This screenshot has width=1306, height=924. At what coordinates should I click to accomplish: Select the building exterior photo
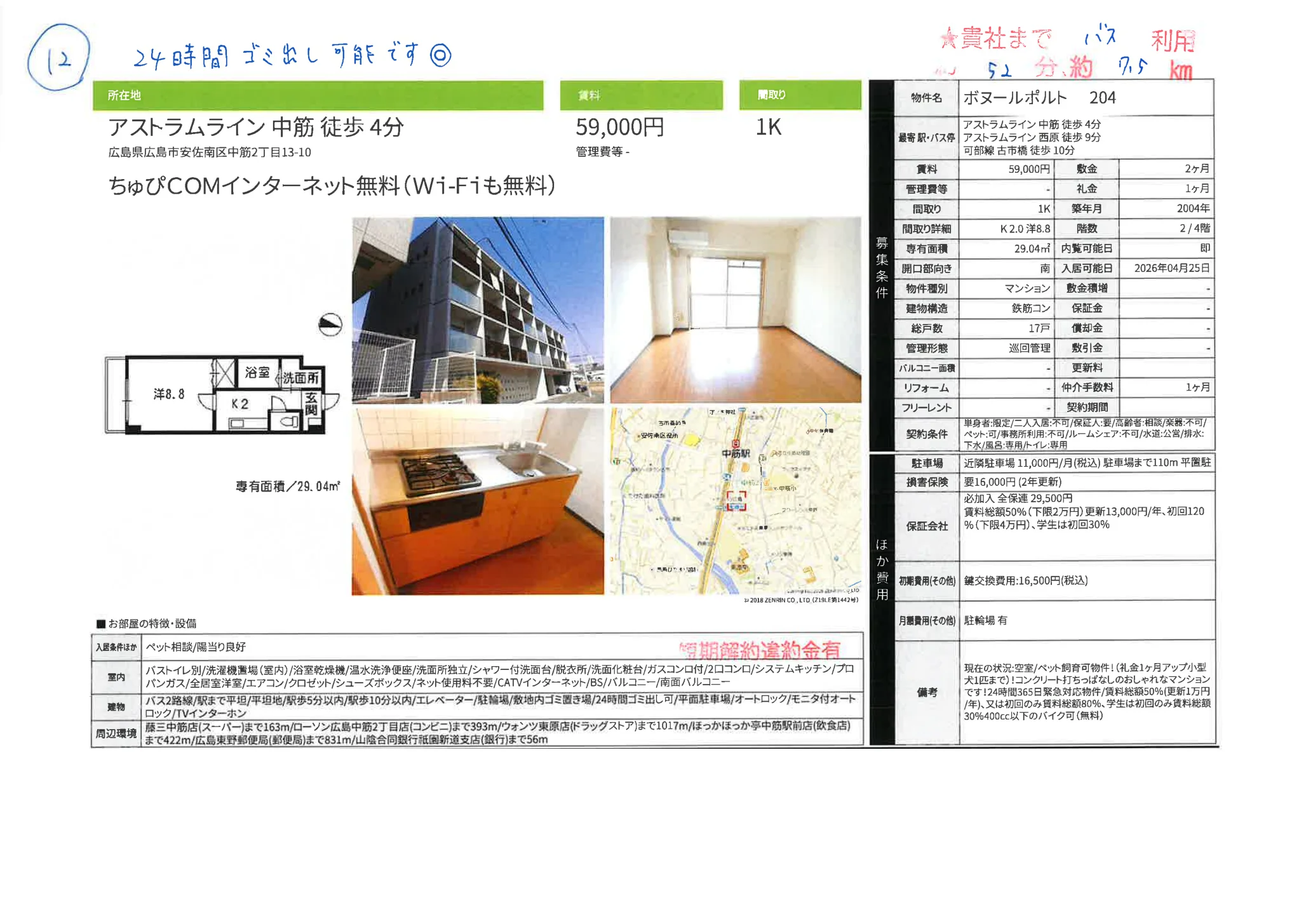(x=478, y=310)
